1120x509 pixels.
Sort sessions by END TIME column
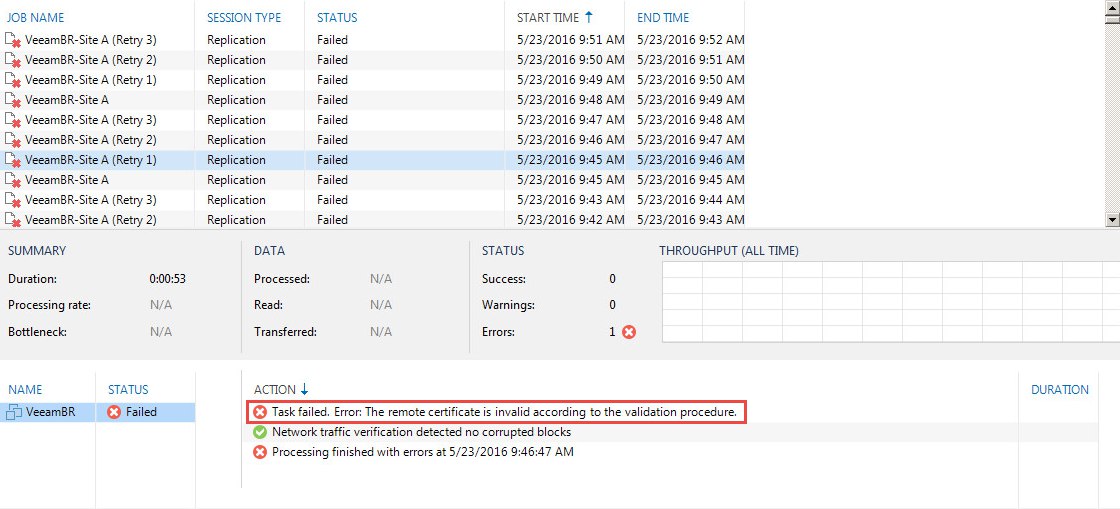coord(663,17)
